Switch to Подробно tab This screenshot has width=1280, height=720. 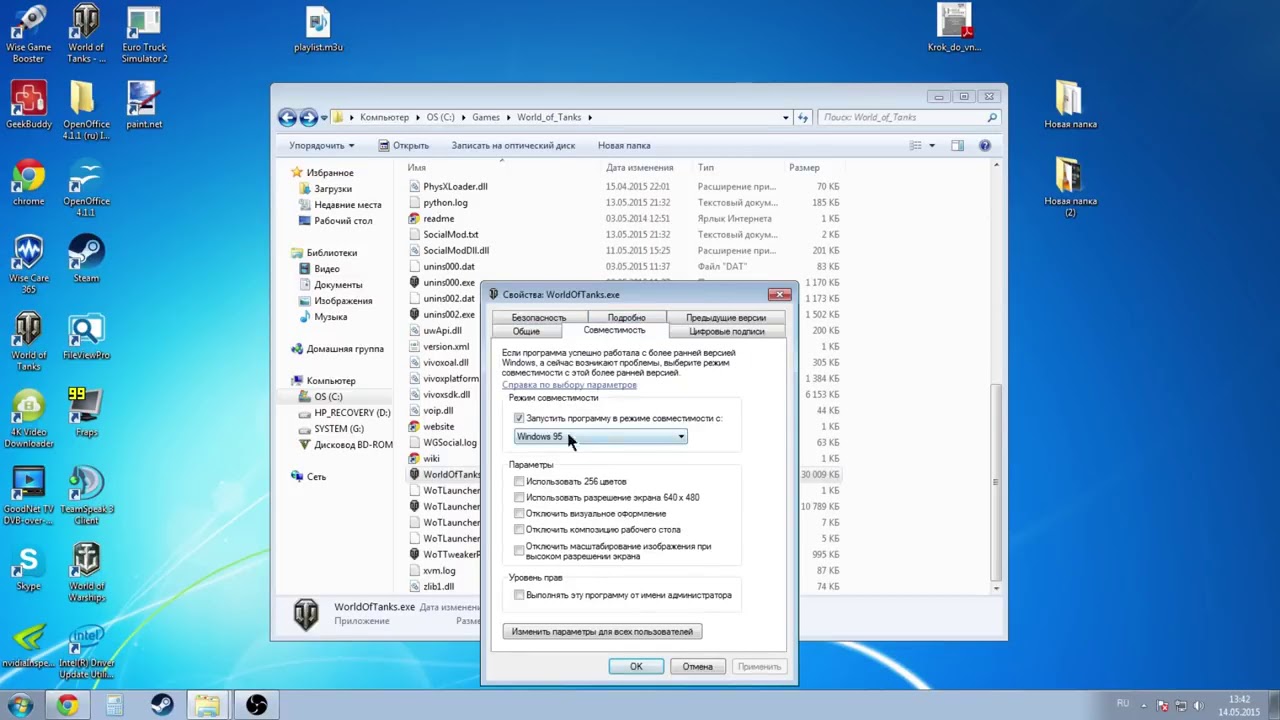click(x=626, y=317)
